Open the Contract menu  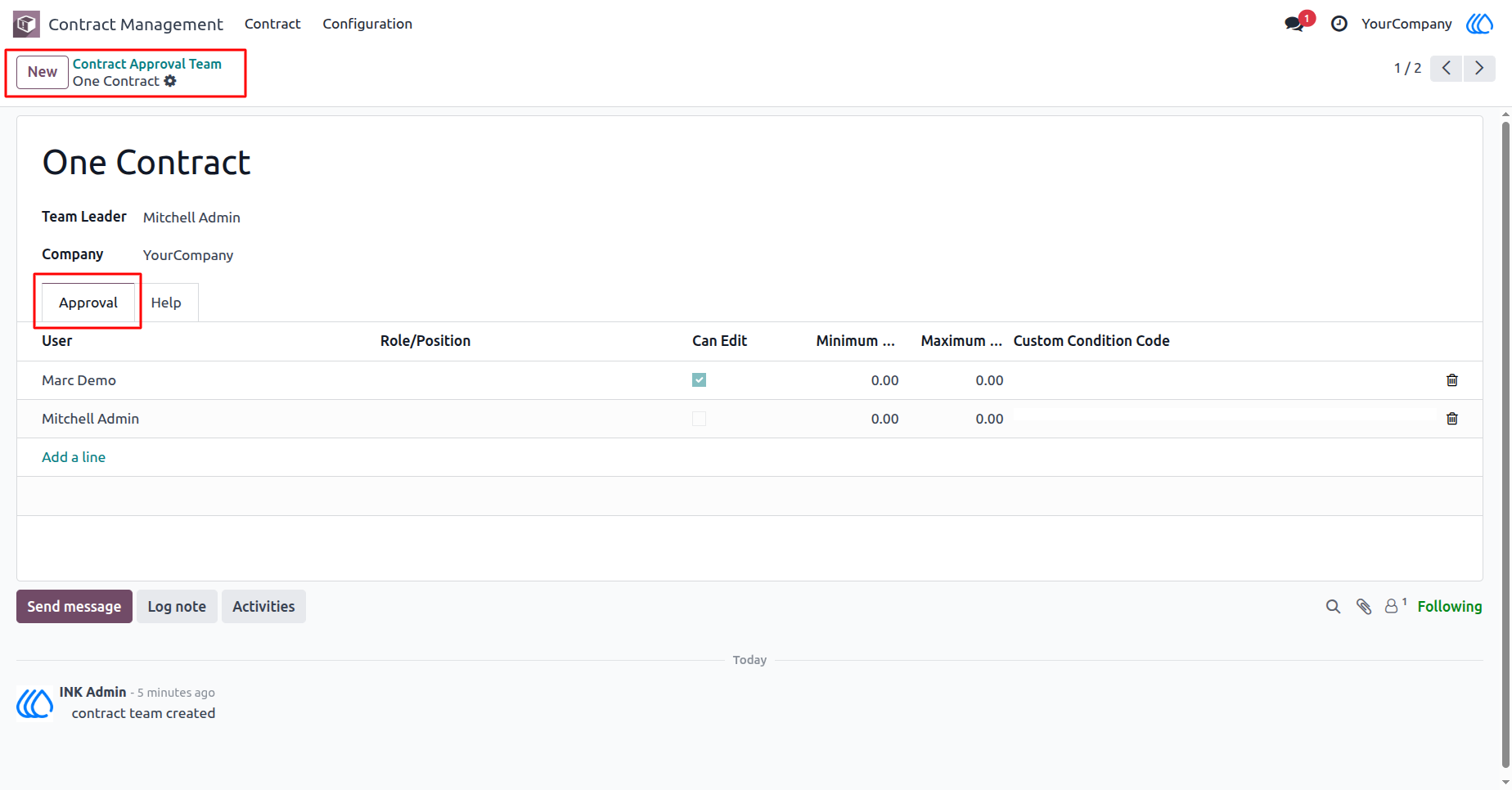(272, 24)
